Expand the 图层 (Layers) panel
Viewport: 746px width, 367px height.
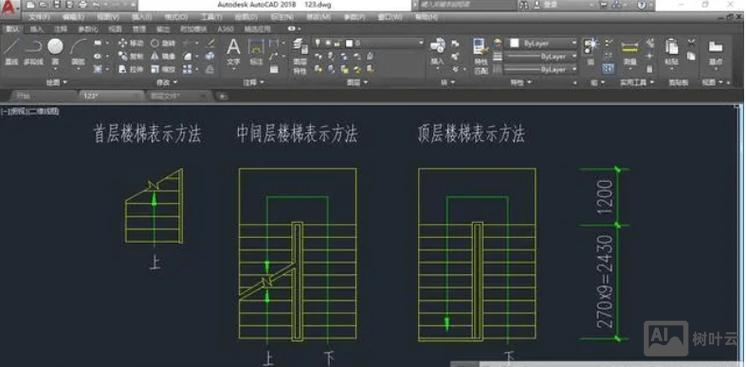click(358, 82)
